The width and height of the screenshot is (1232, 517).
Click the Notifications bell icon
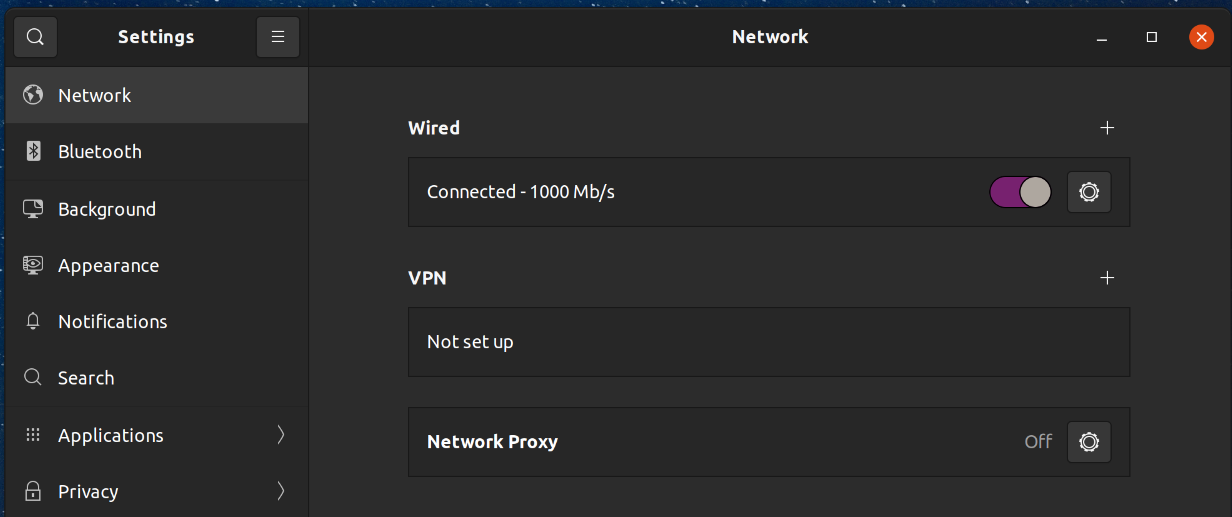click(33, 322)
